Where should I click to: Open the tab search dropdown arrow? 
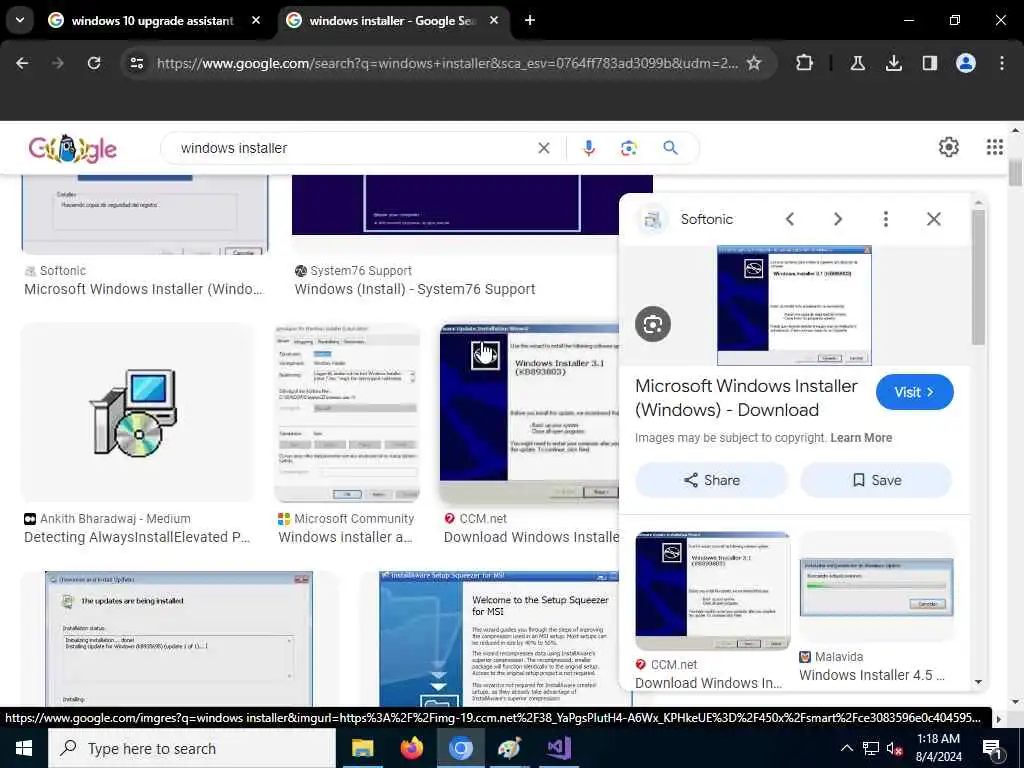[x=20, y=20]
